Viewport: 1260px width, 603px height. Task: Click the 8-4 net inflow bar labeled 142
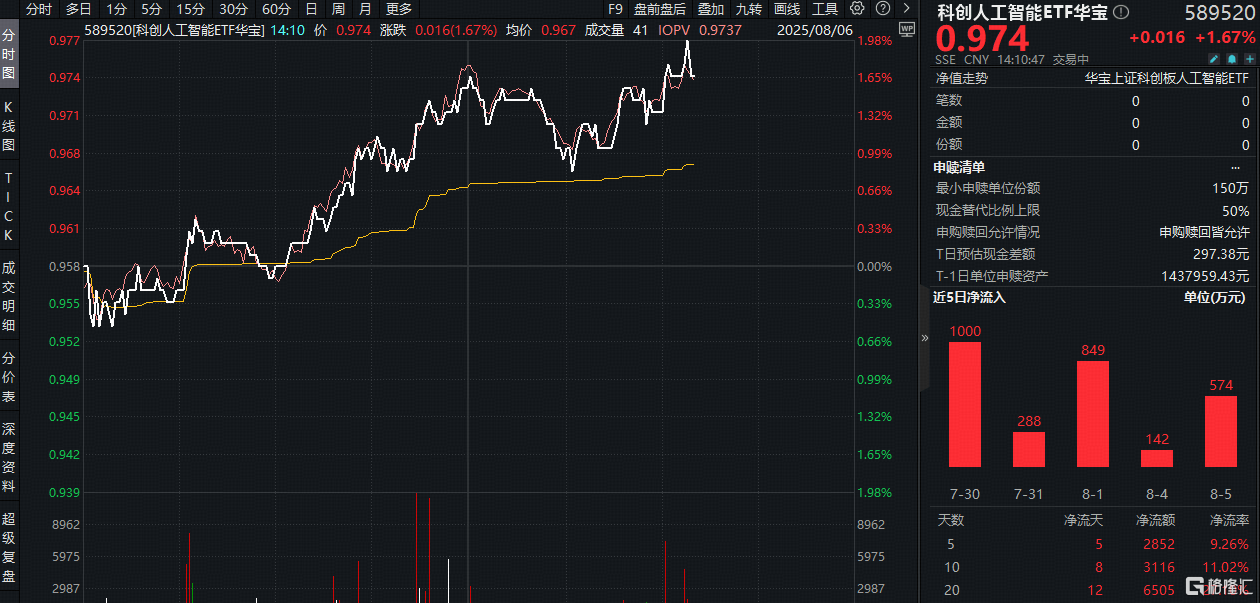[x=1157, y=458]
